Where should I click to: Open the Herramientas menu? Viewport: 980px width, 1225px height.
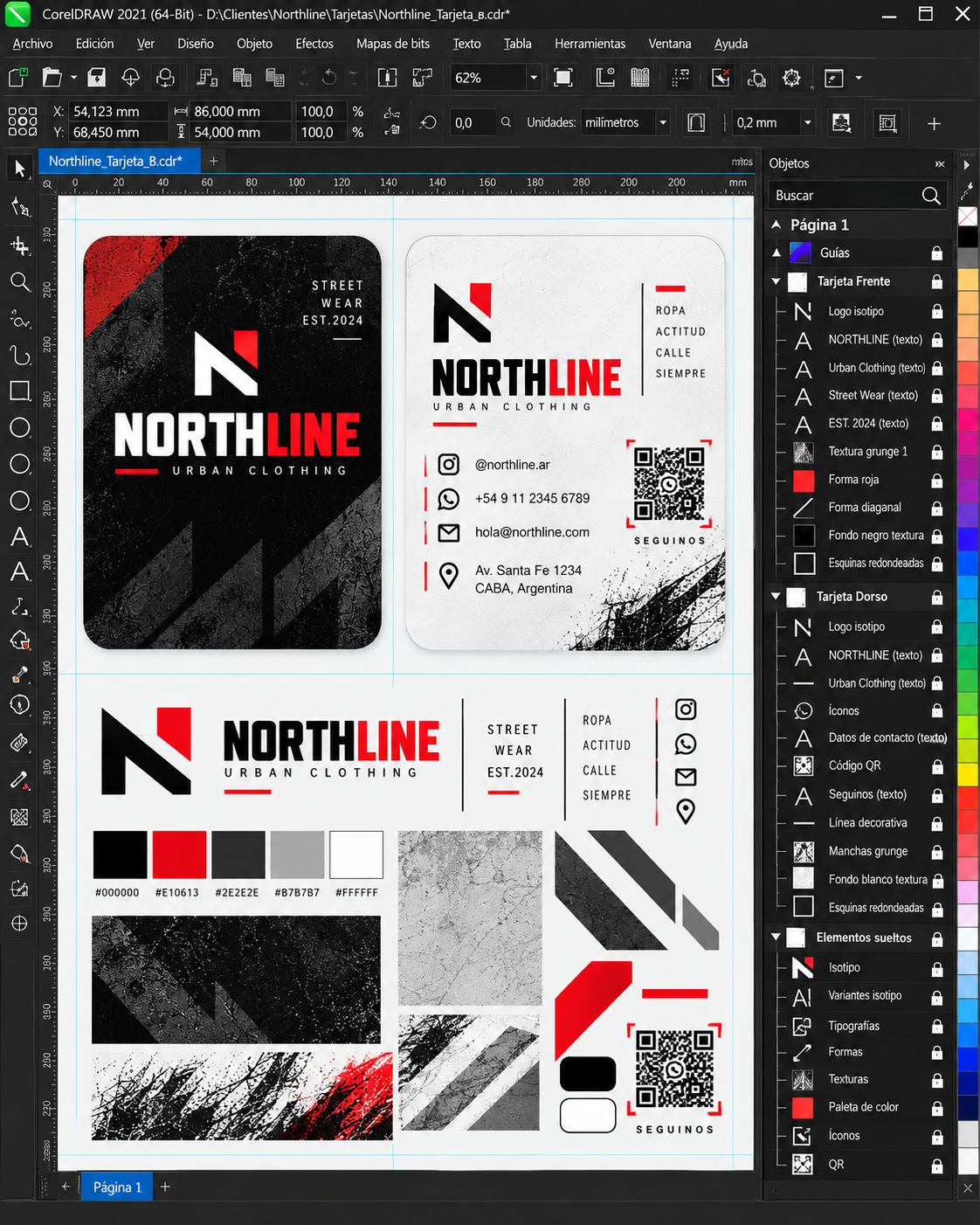pos(590,44)
